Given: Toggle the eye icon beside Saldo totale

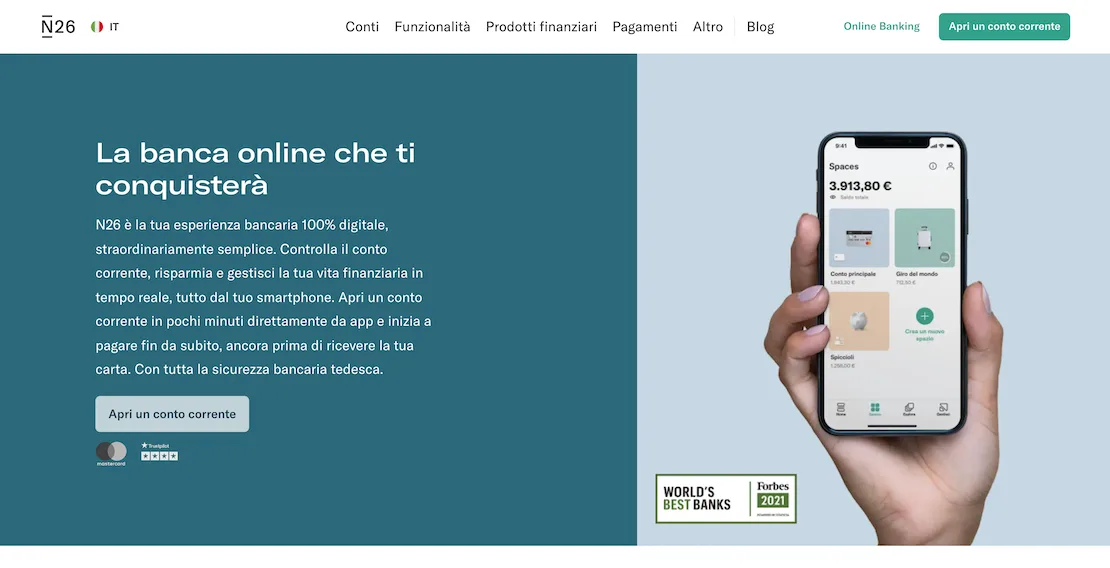Looking at the screenshot, I should [833, 197].
